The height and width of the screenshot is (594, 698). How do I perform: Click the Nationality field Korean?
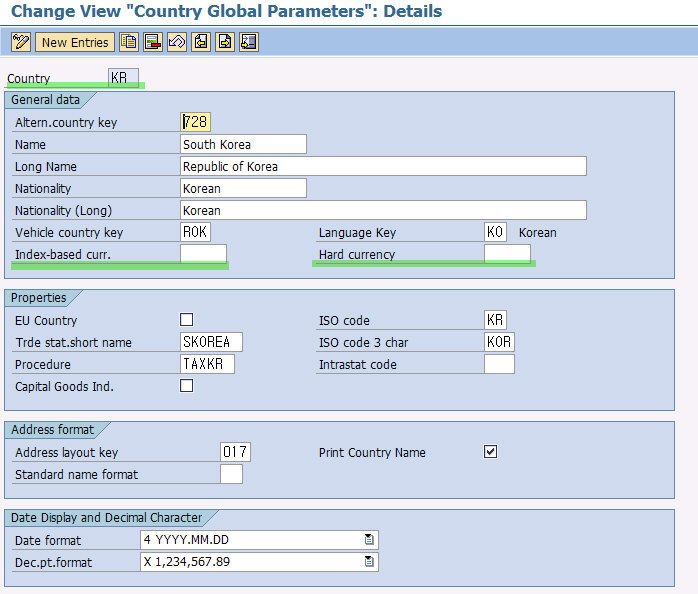[243, 188]
